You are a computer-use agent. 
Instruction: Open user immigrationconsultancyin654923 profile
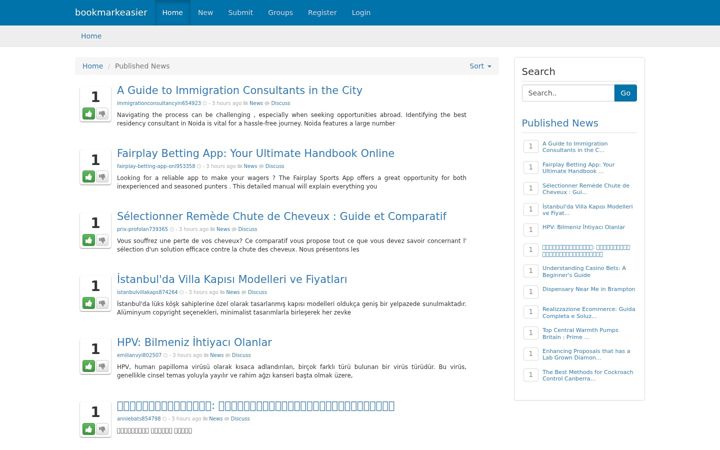click(x=159, y=103)
